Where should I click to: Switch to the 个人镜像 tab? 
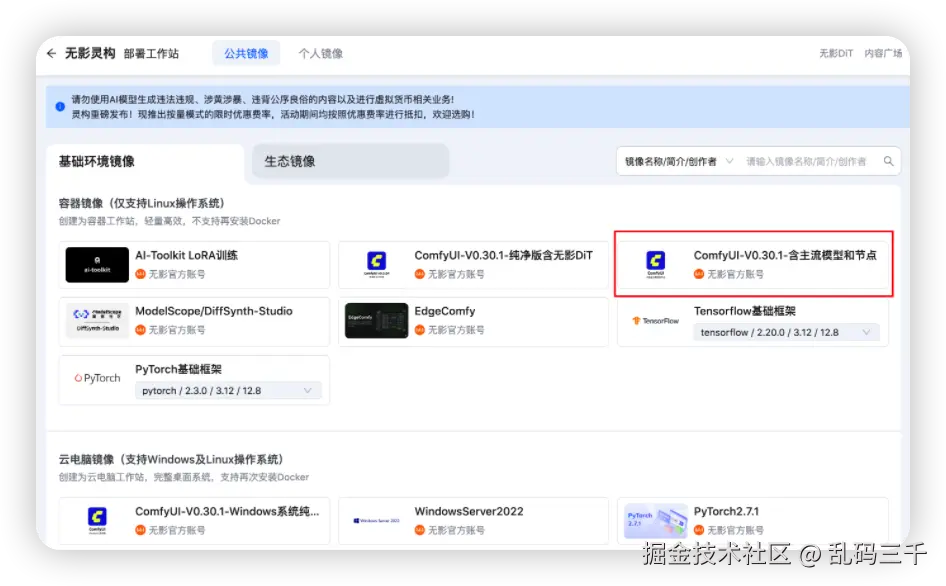pyautogui.click(x=320, y=54)
